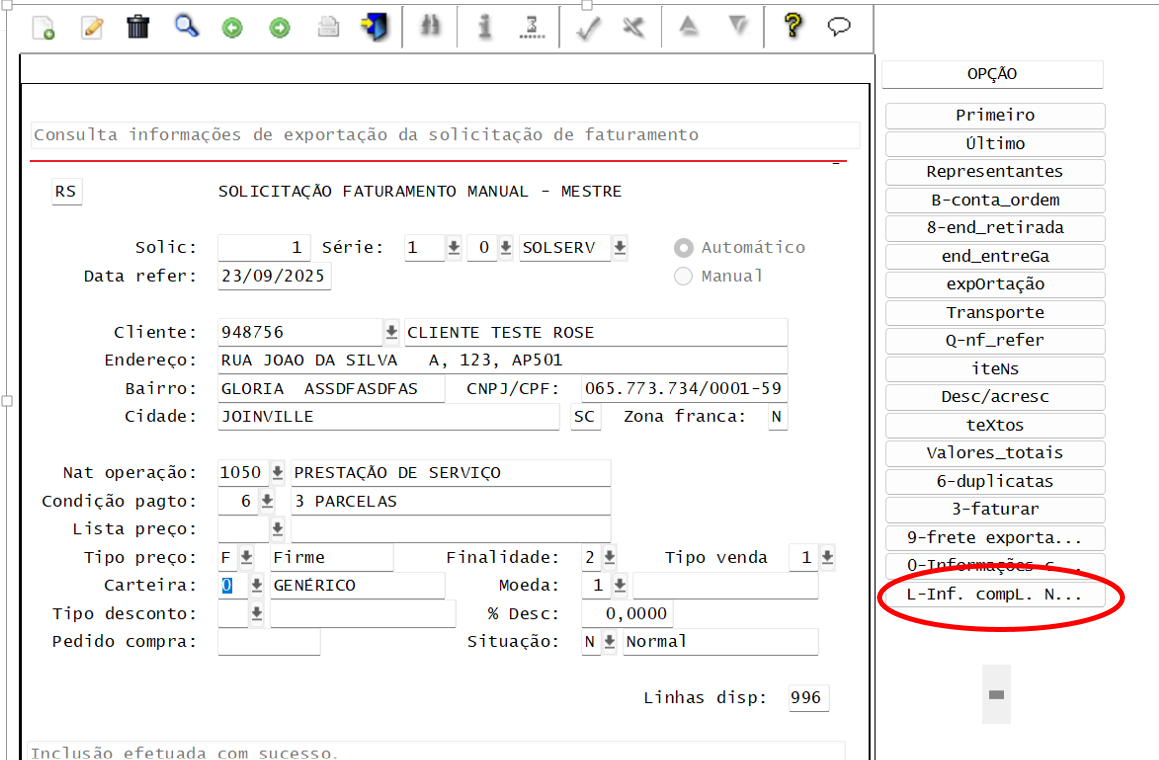1159x760 pixels.
Task: Open the Finalidade lookup arrow
Action: point(609,557)
